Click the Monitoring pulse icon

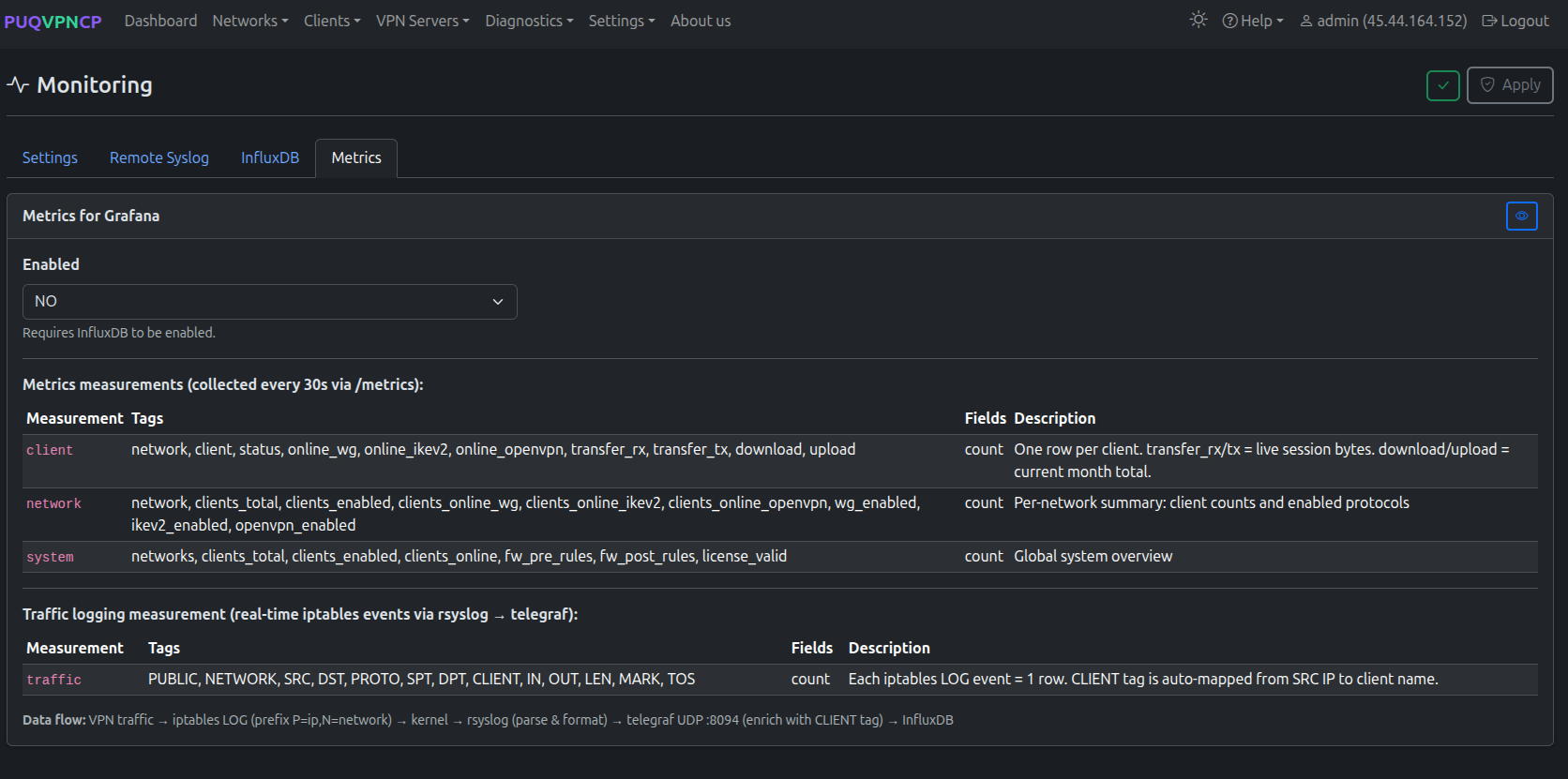[18, 85]
